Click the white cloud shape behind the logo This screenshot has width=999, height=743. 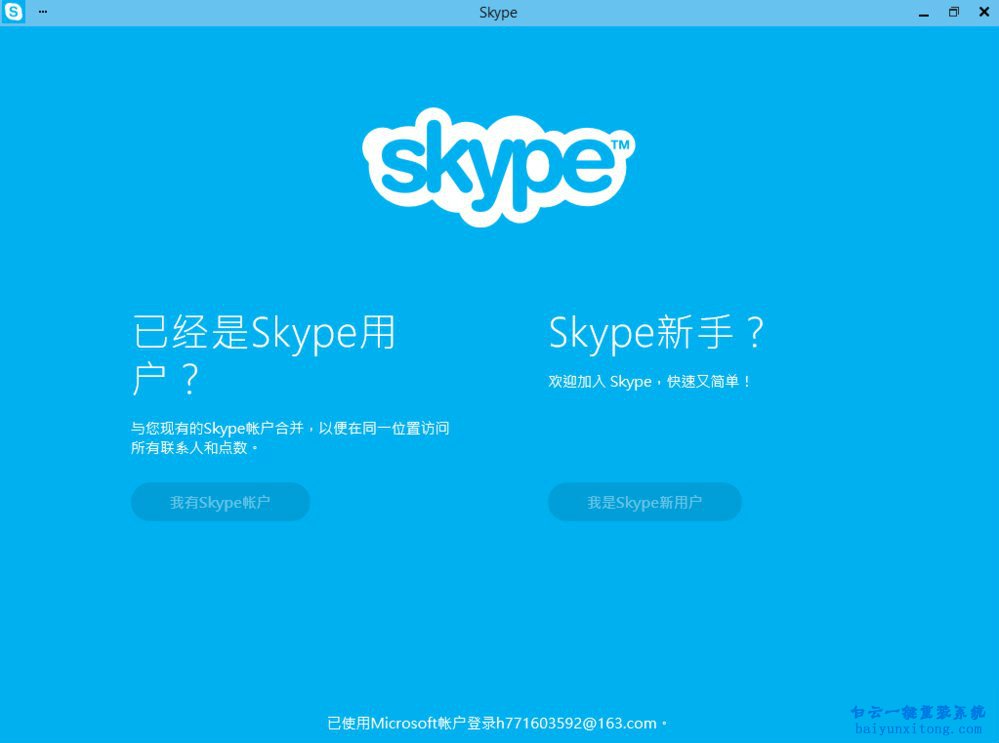coord(498,168)
